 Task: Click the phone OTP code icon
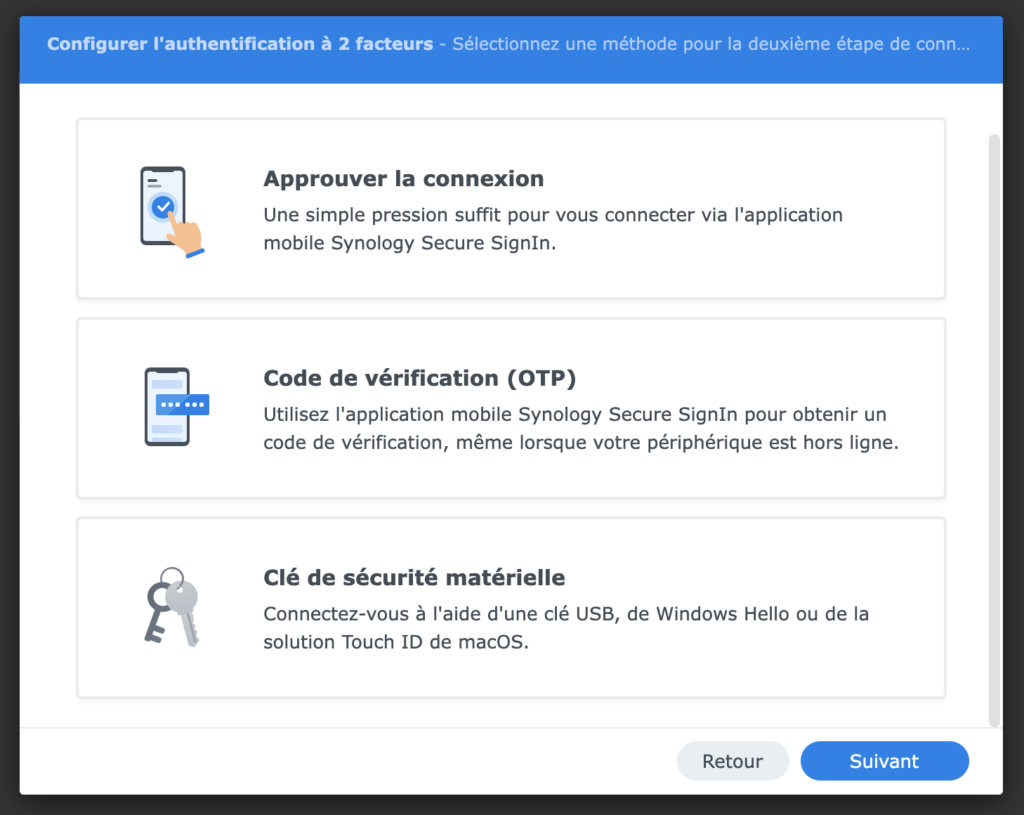tap(176, 407)
